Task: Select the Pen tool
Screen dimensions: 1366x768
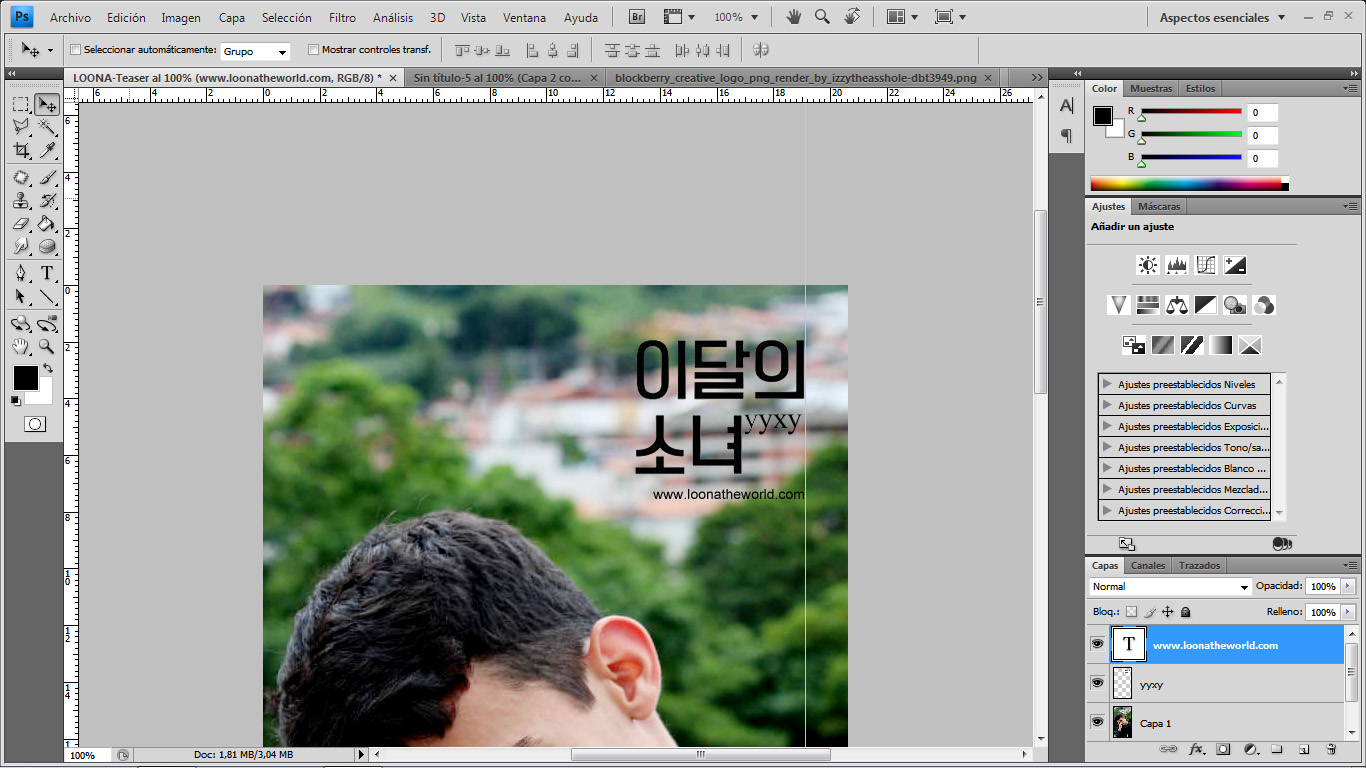Action: click(x=20, y=274)
